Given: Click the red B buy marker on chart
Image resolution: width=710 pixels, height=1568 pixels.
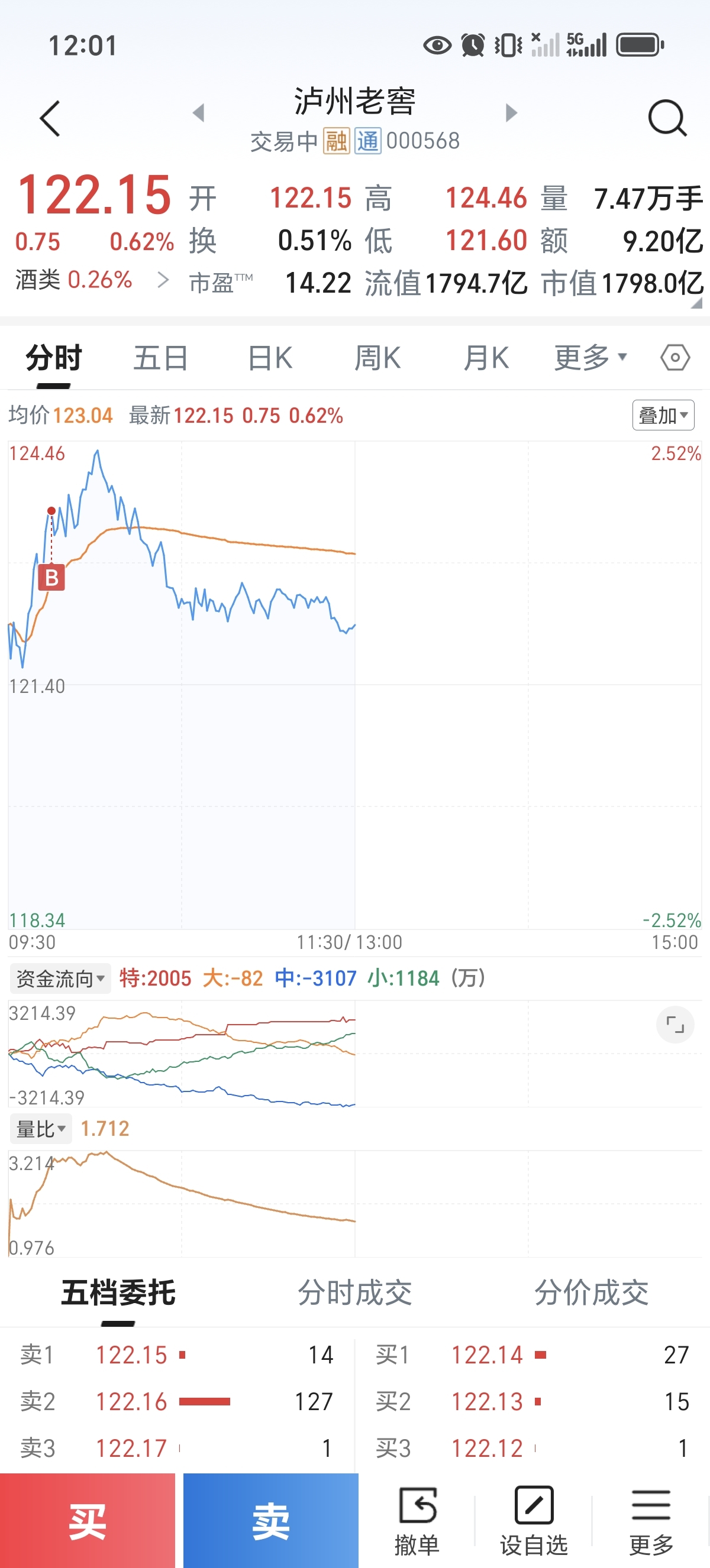Looking at the screenshot, I should pos(51,577).
